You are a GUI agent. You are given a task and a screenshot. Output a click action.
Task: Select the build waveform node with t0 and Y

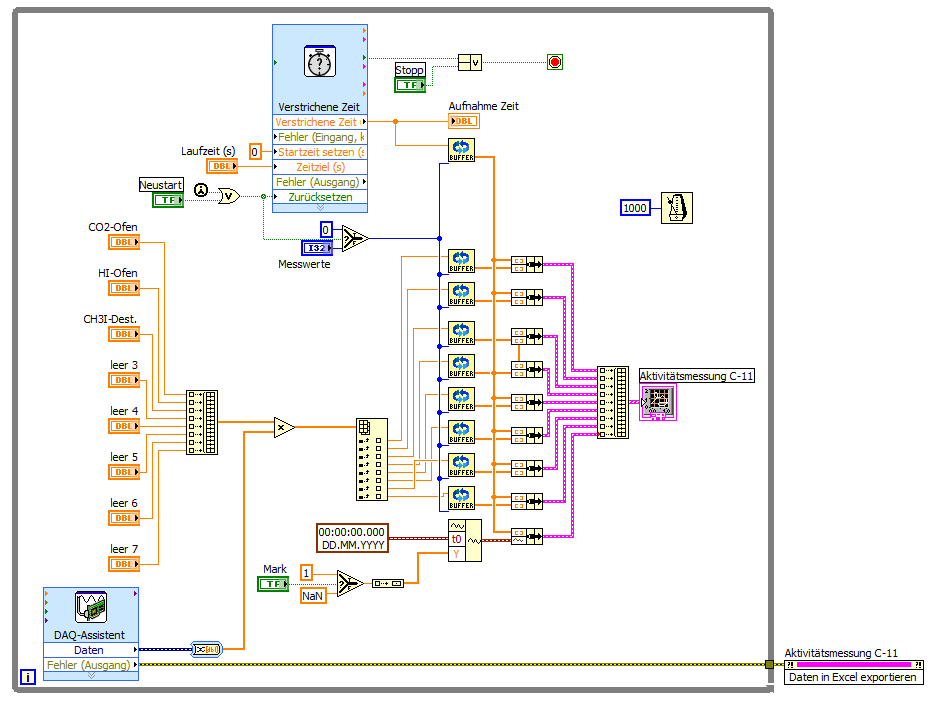pyautogui.click(x=465, y=540)
